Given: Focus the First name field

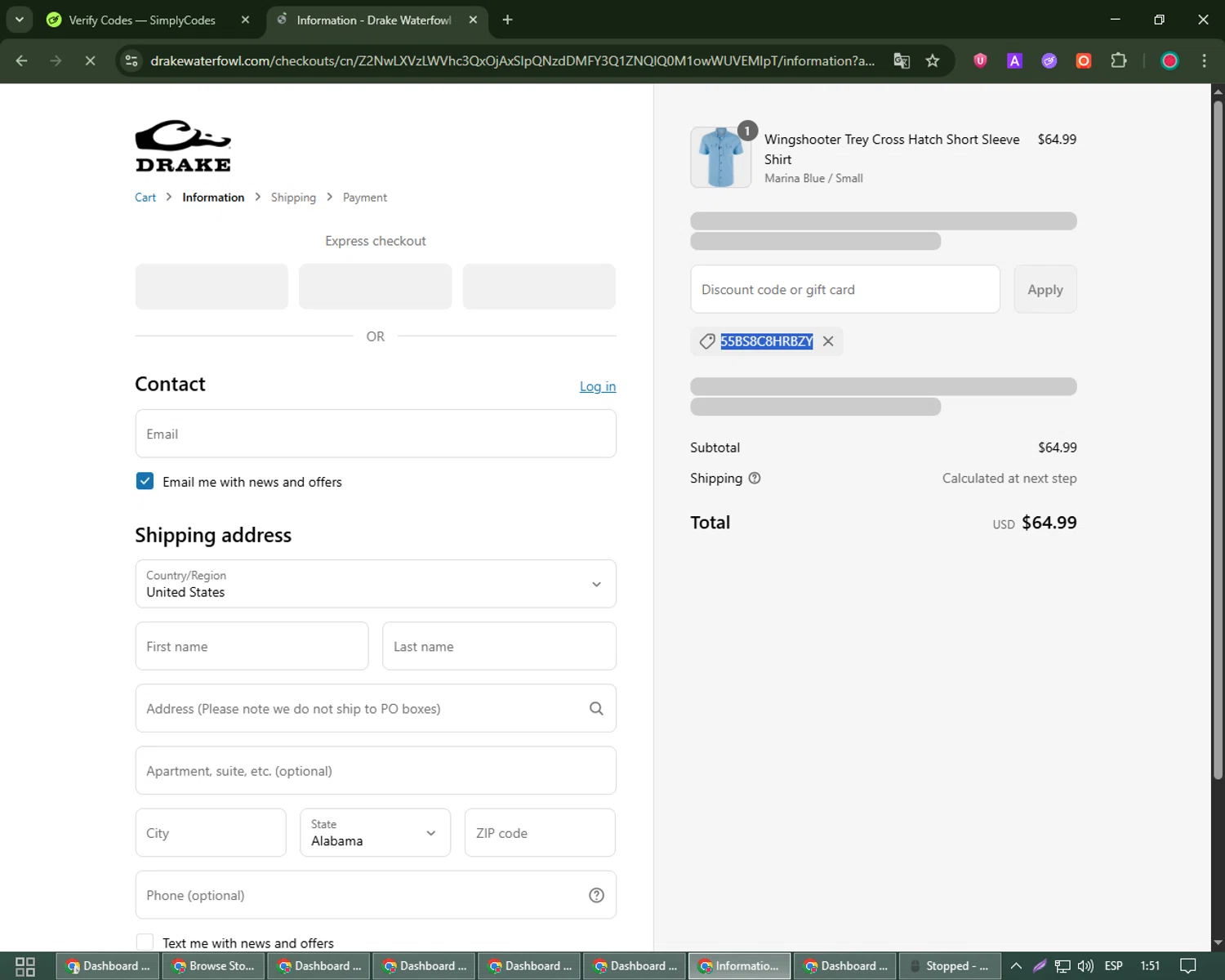Looking at the screenshot, I should click(252, 646).
